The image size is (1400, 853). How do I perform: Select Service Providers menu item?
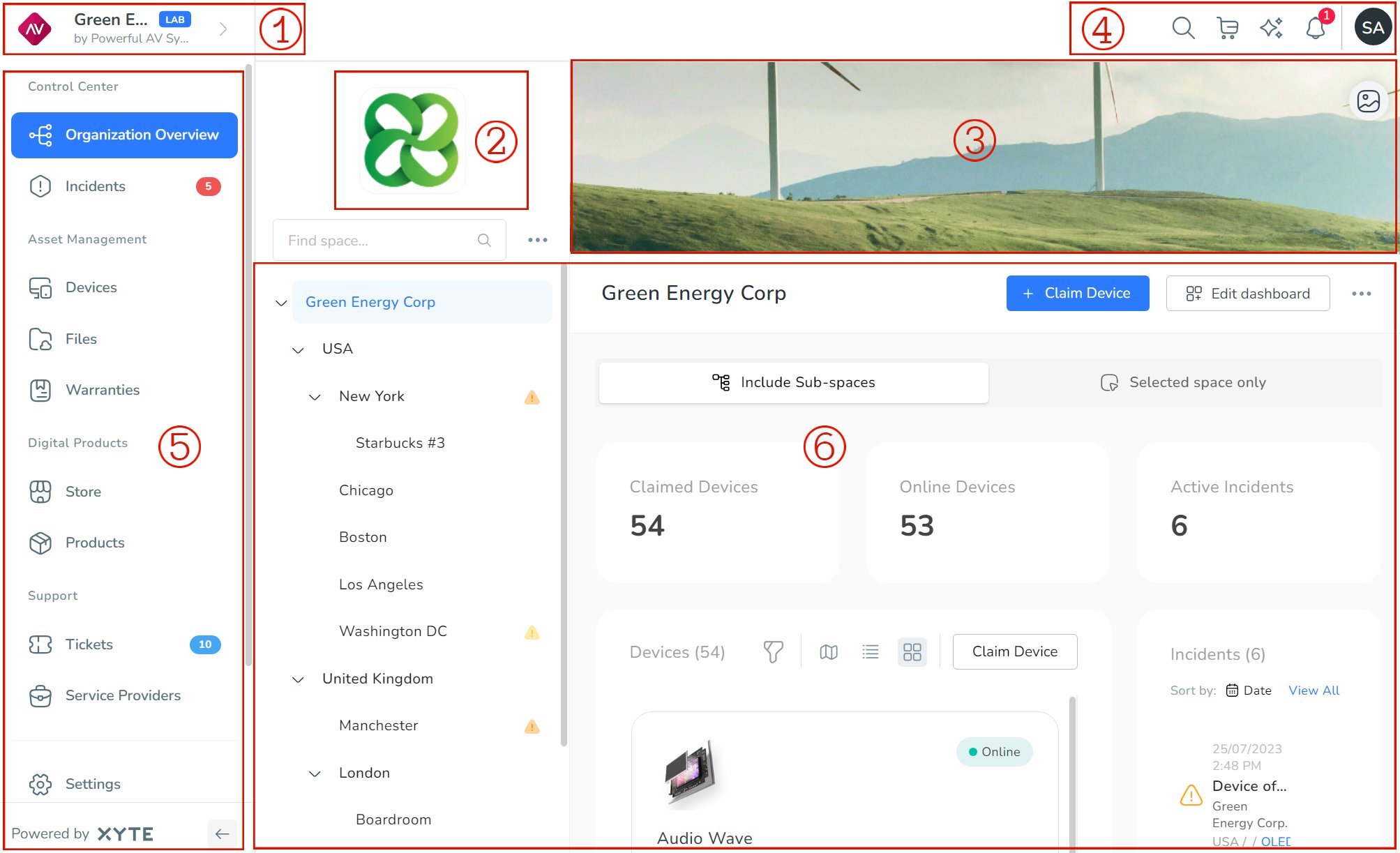(123, 695)
